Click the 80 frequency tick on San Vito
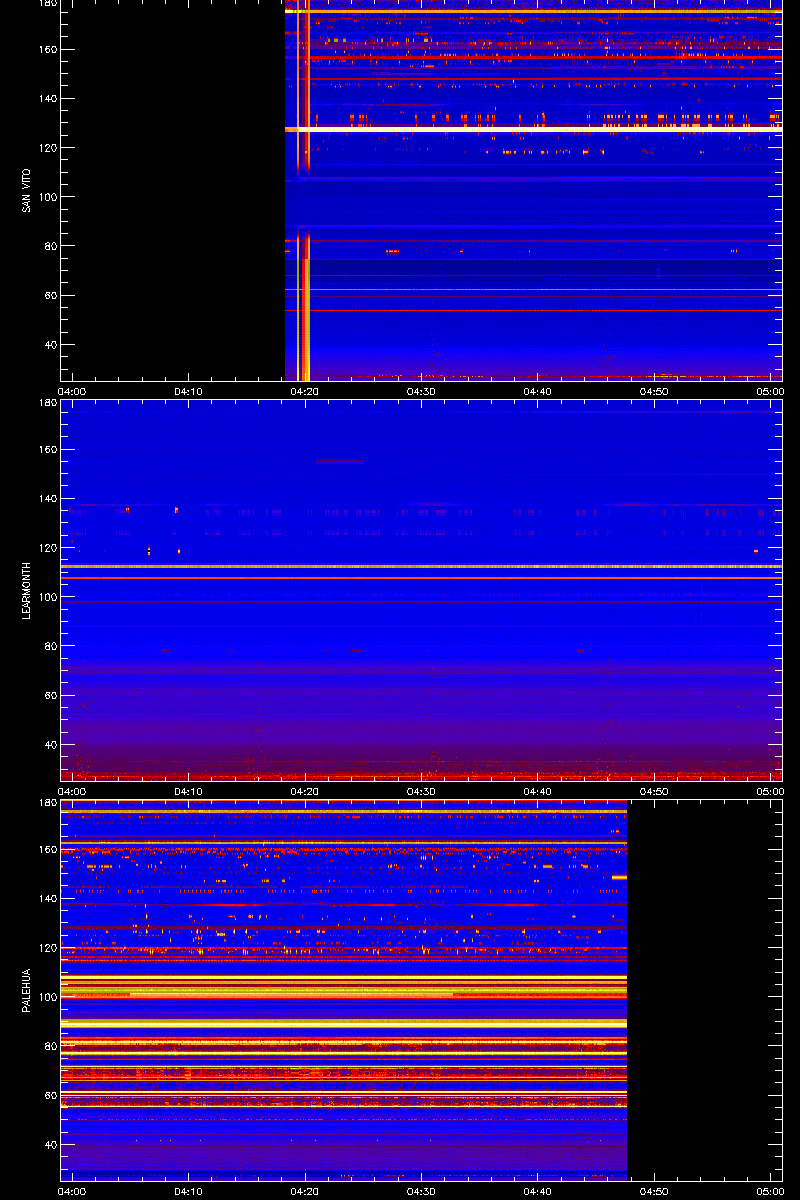 point(49,246)
